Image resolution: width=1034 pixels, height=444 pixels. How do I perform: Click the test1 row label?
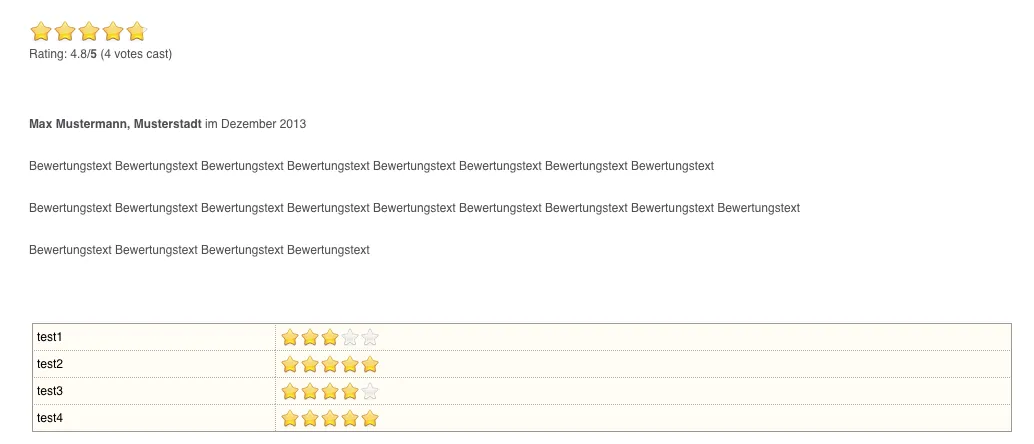tap(49, 337)
